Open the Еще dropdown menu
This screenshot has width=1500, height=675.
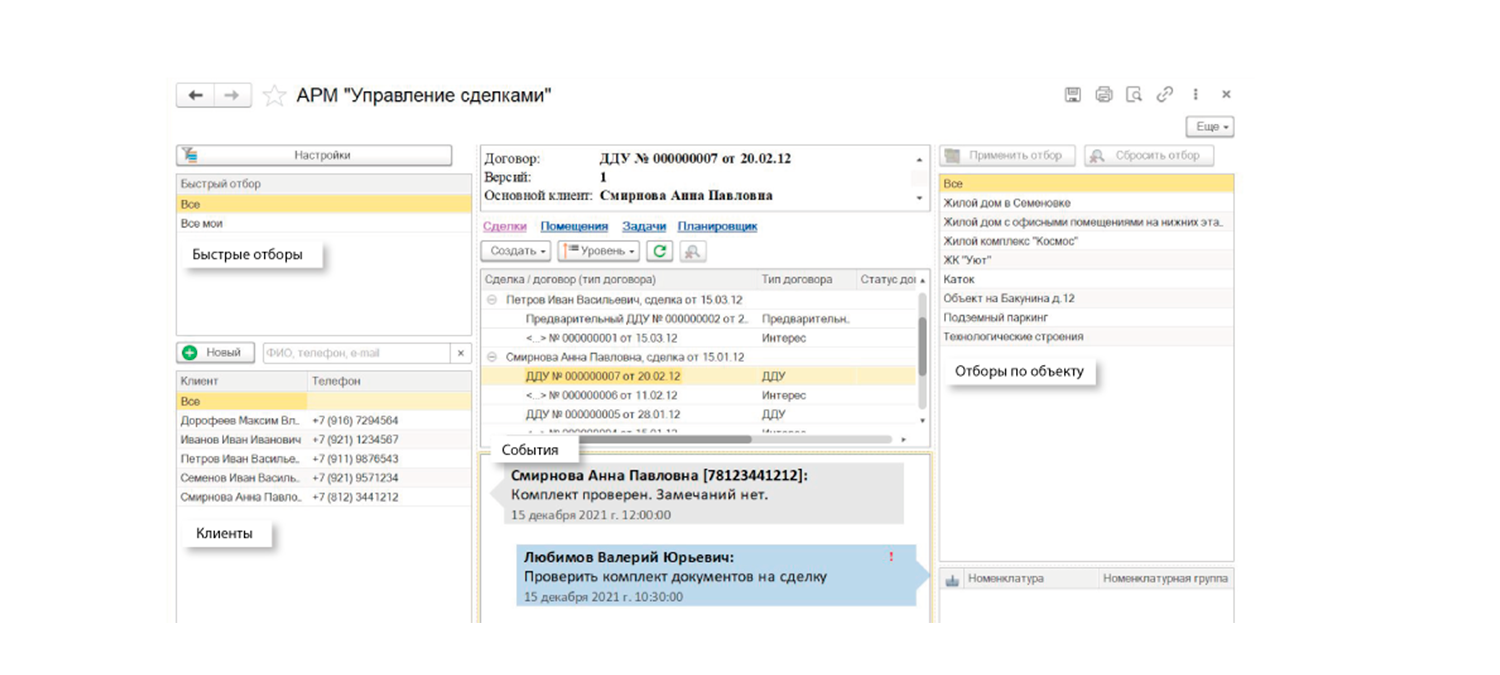(x=1210, y=127)
